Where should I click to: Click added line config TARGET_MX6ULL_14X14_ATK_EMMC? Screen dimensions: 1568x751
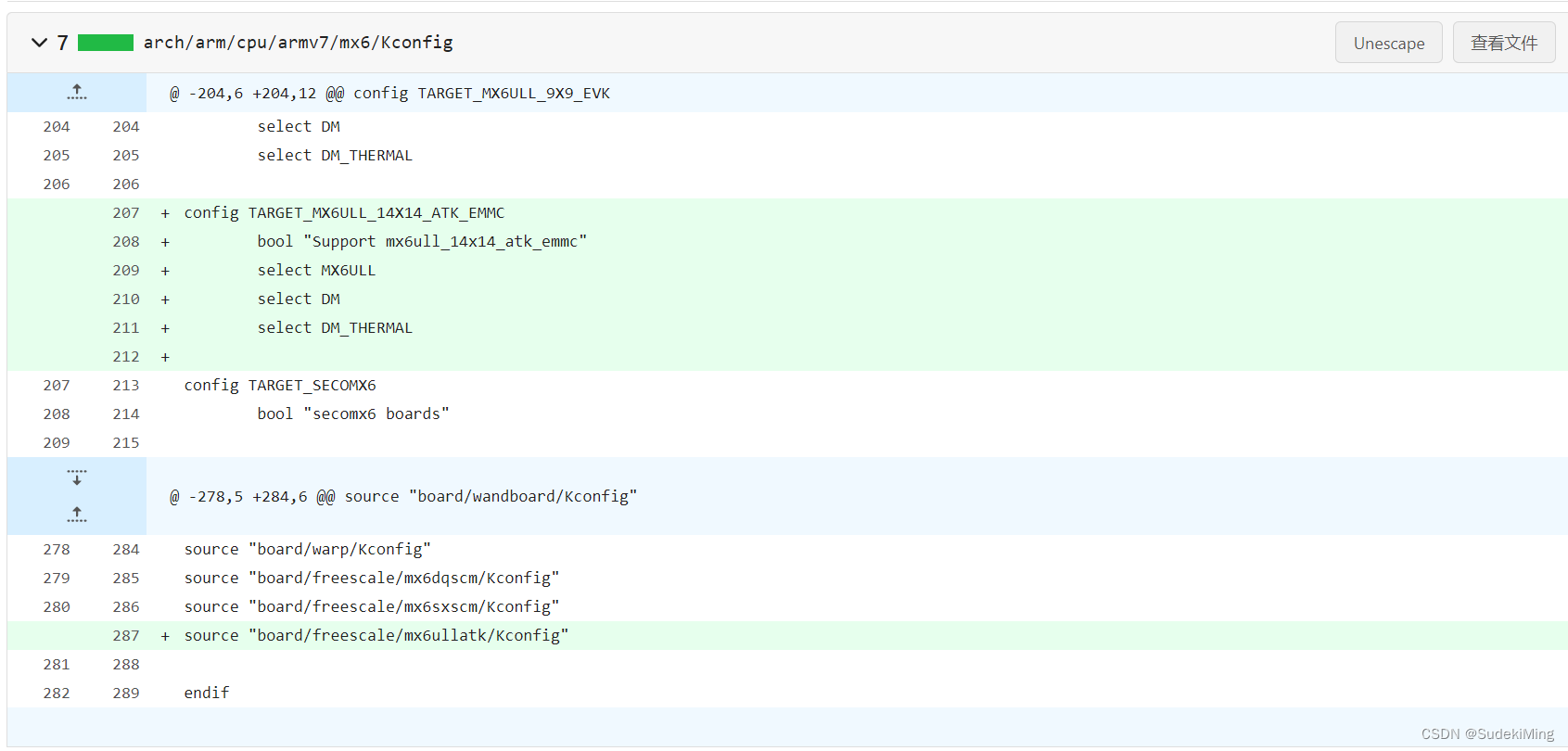344,212
